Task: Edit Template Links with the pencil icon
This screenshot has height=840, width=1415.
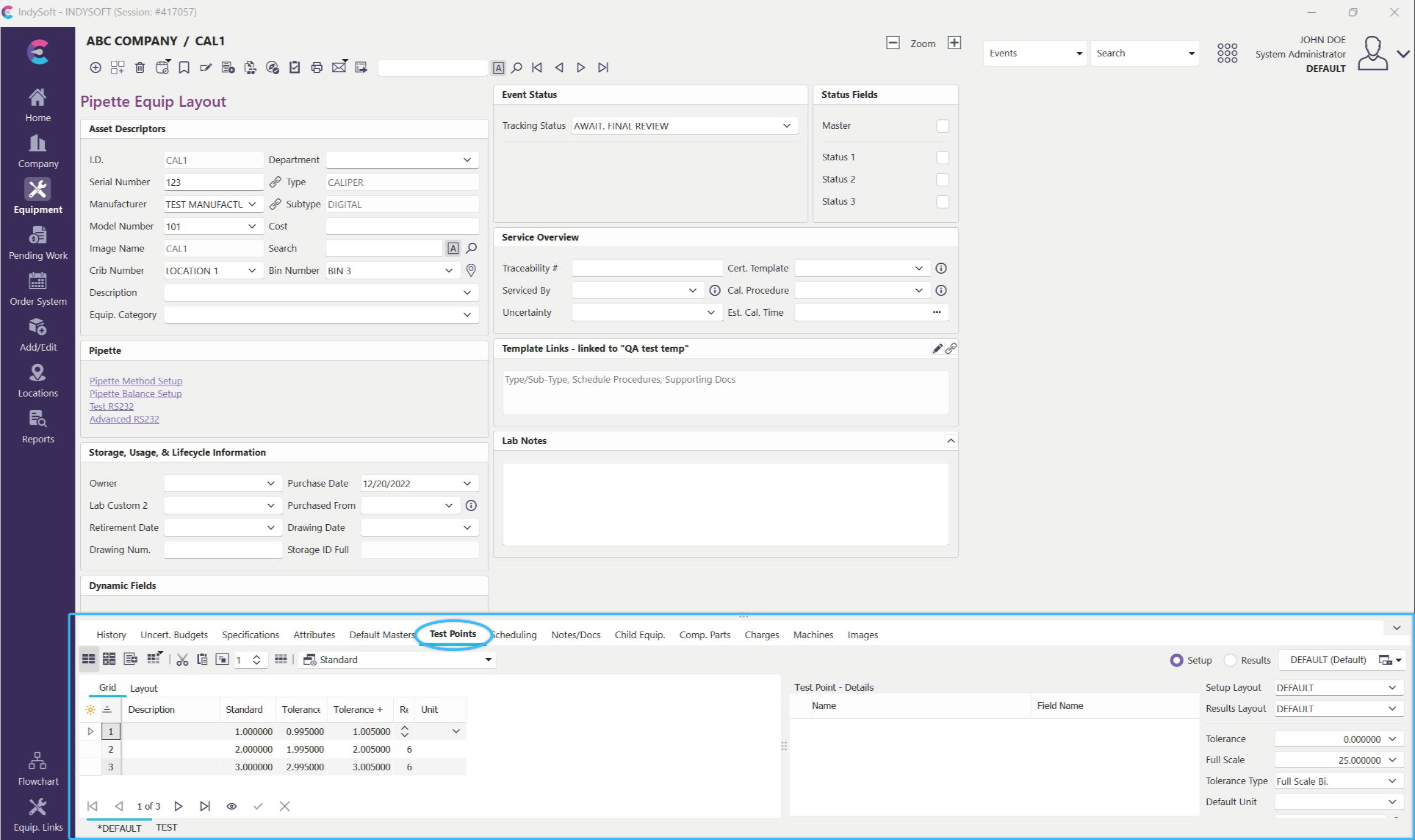Action: tap(937, 349)
